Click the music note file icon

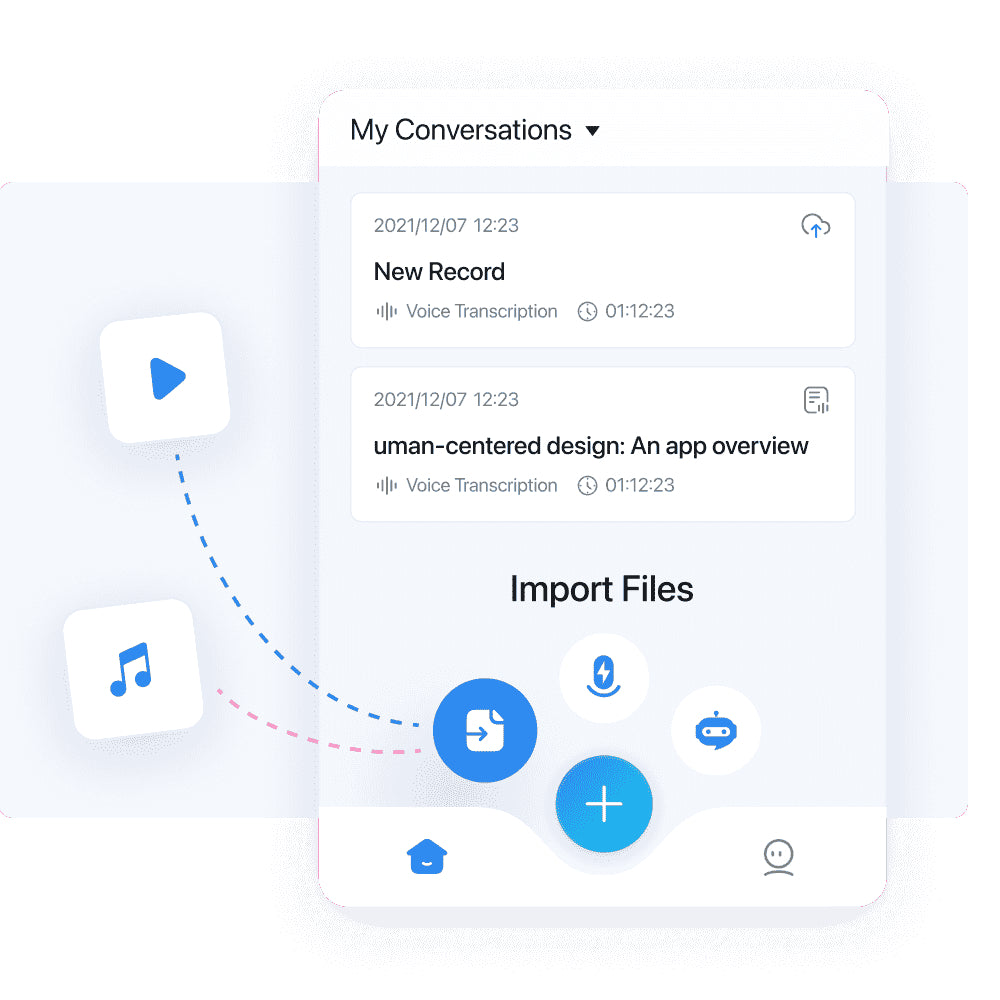(x=135, y=670)
